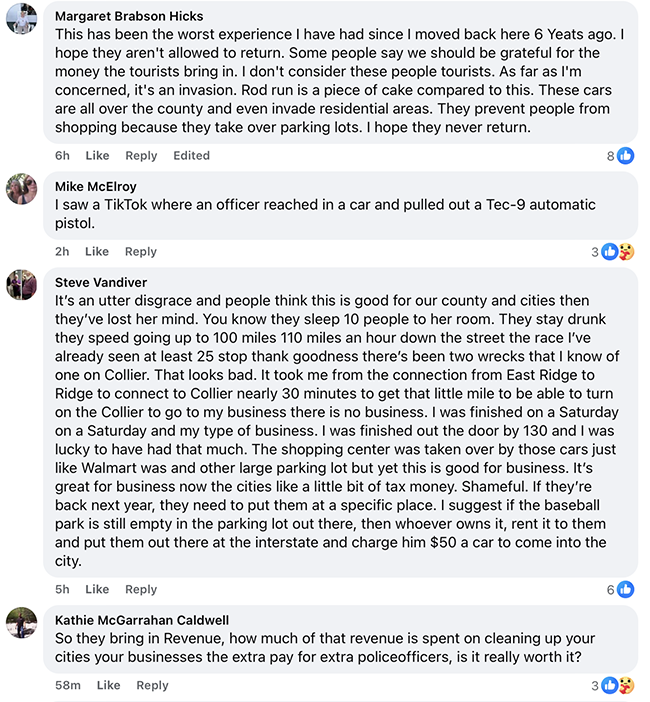This screenshot has height=702, width=650.
Task: Reply to Steve Vandiver's comment
Action: [x=141, y=590]
